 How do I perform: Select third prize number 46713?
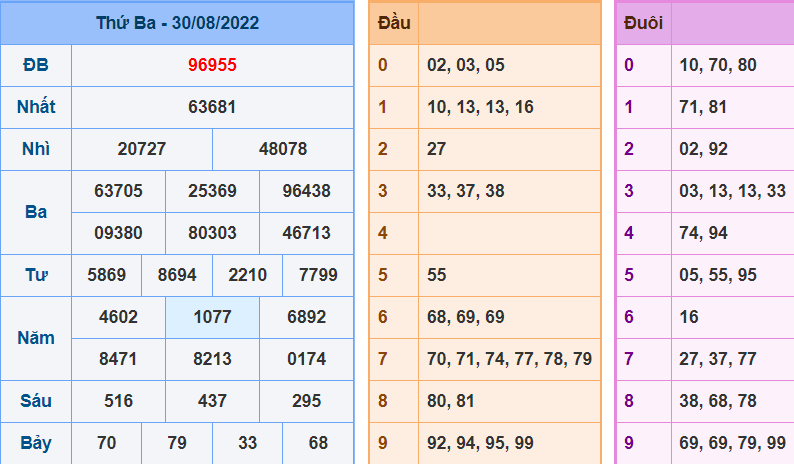point(306,234)
